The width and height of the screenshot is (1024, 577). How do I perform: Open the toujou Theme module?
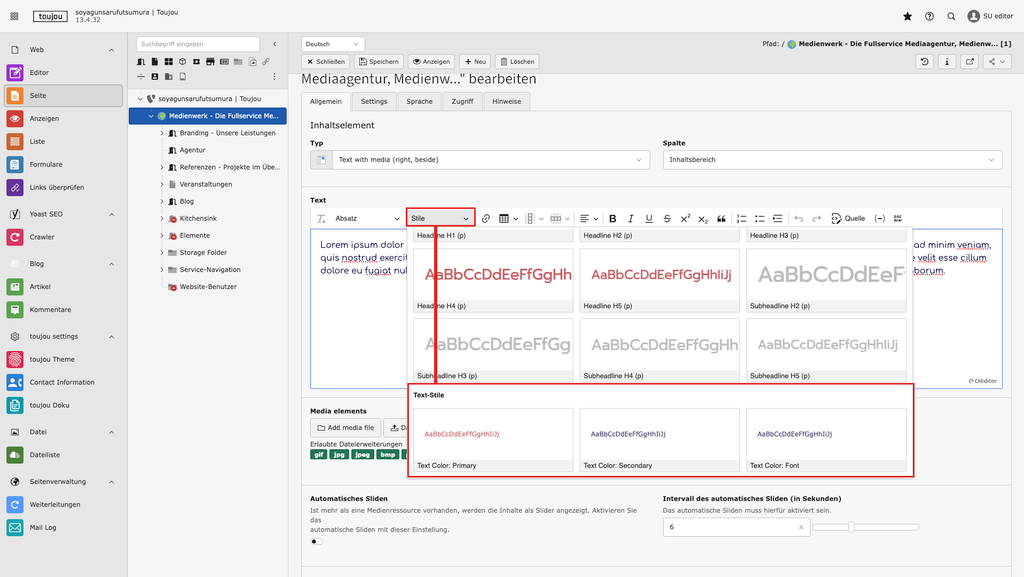[x=63, y=359]
